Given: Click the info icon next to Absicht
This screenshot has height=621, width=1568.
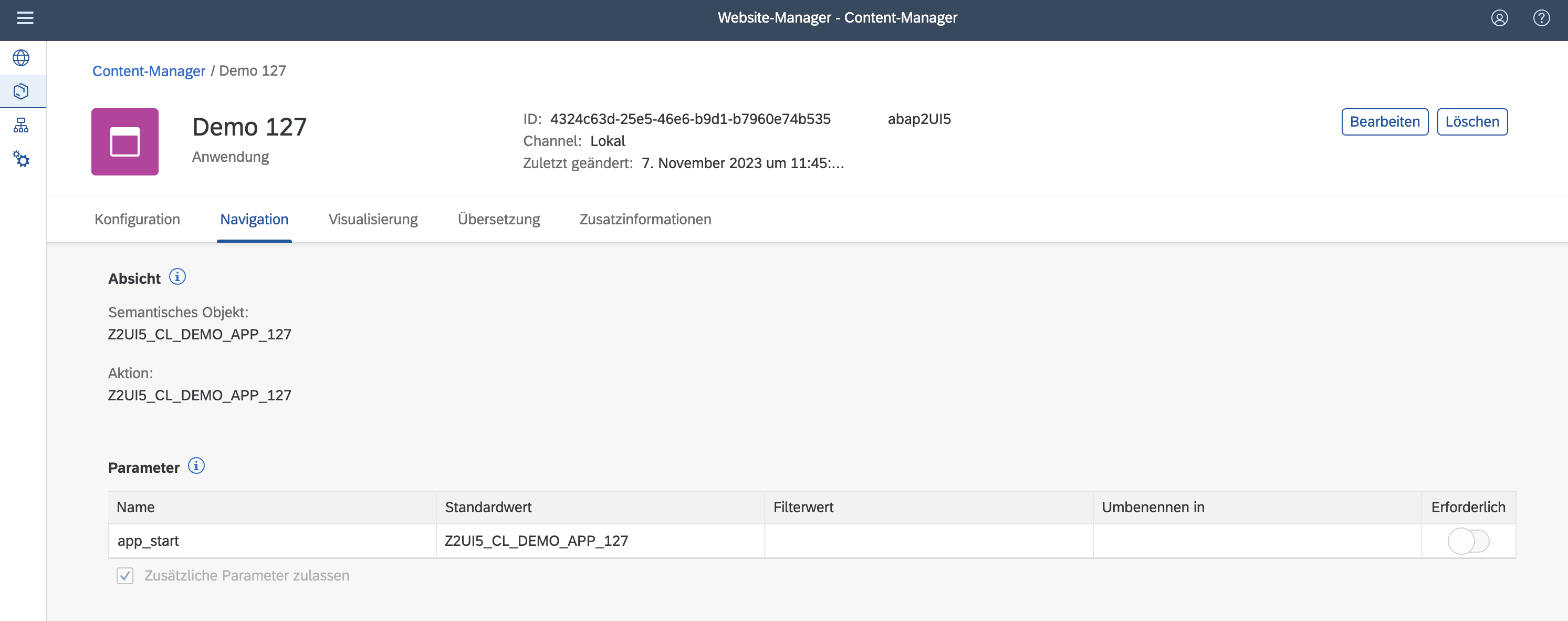Looking at the screenshot, I should (x=177, y=276).
